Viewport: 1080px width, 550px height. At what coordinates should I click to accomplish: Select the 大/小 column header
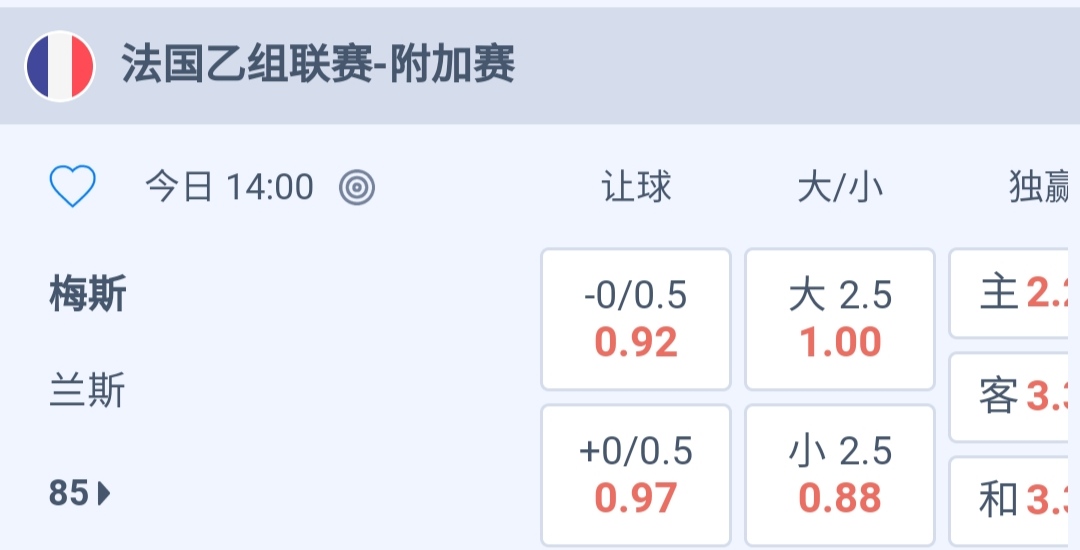click(x=840, y=187)
